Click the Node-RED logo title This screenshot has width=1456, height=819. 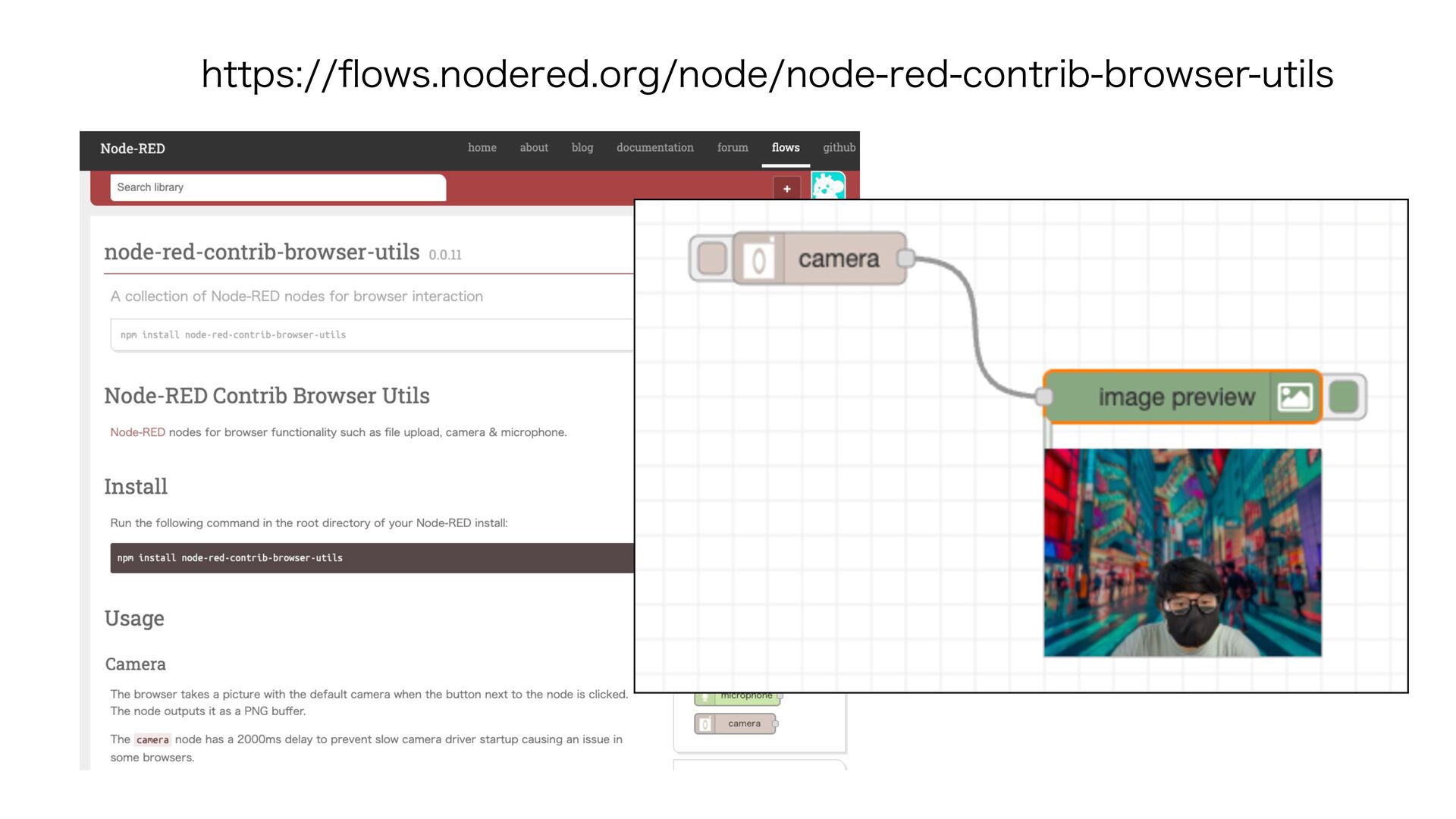133,149
